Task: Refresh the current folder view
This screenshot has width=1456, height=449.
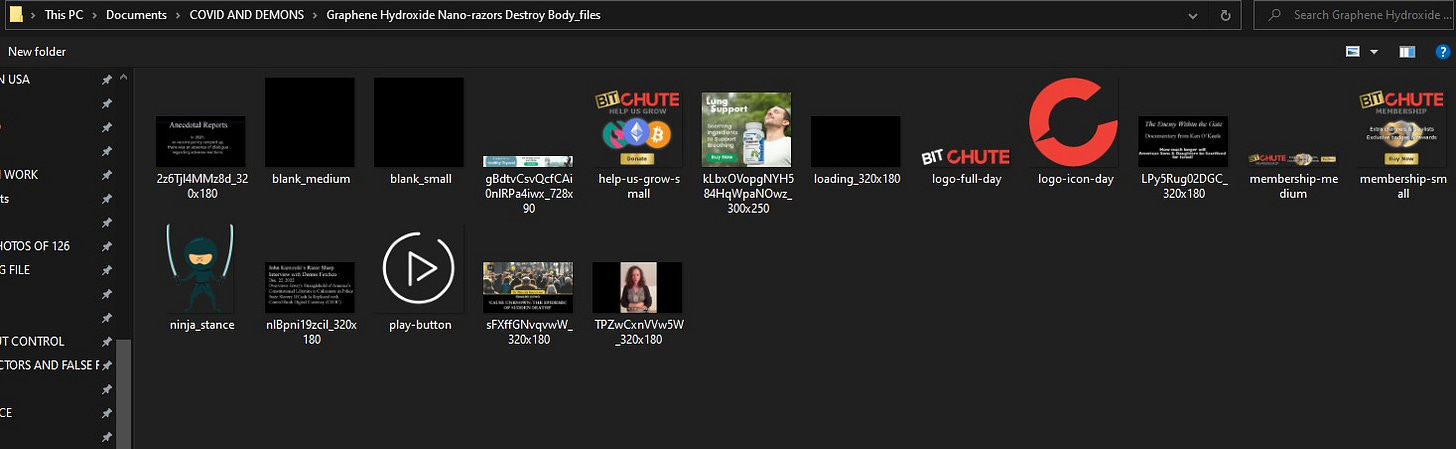Action: [1225, 15]
